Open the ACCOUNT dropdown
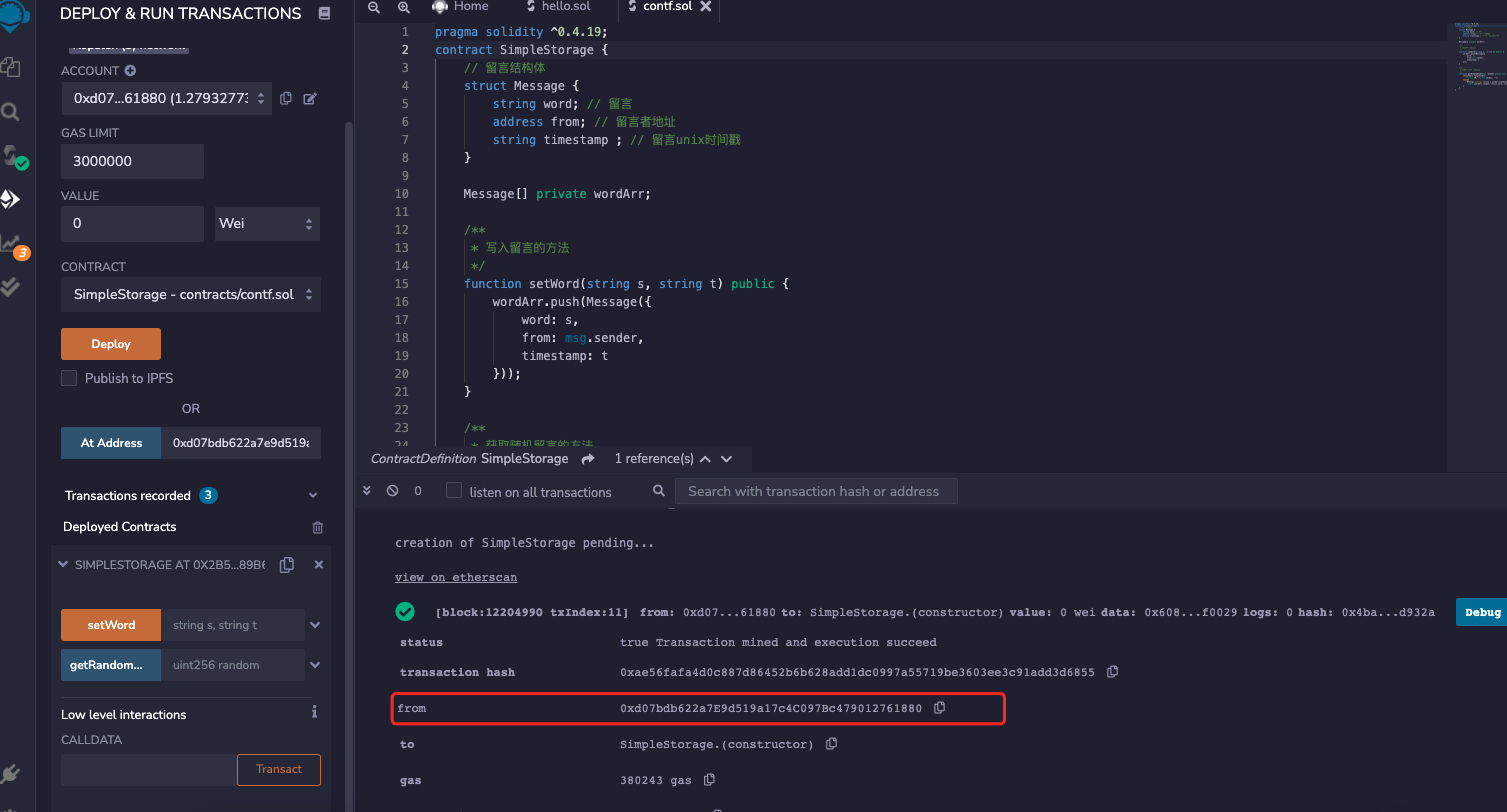 [166, 98]
